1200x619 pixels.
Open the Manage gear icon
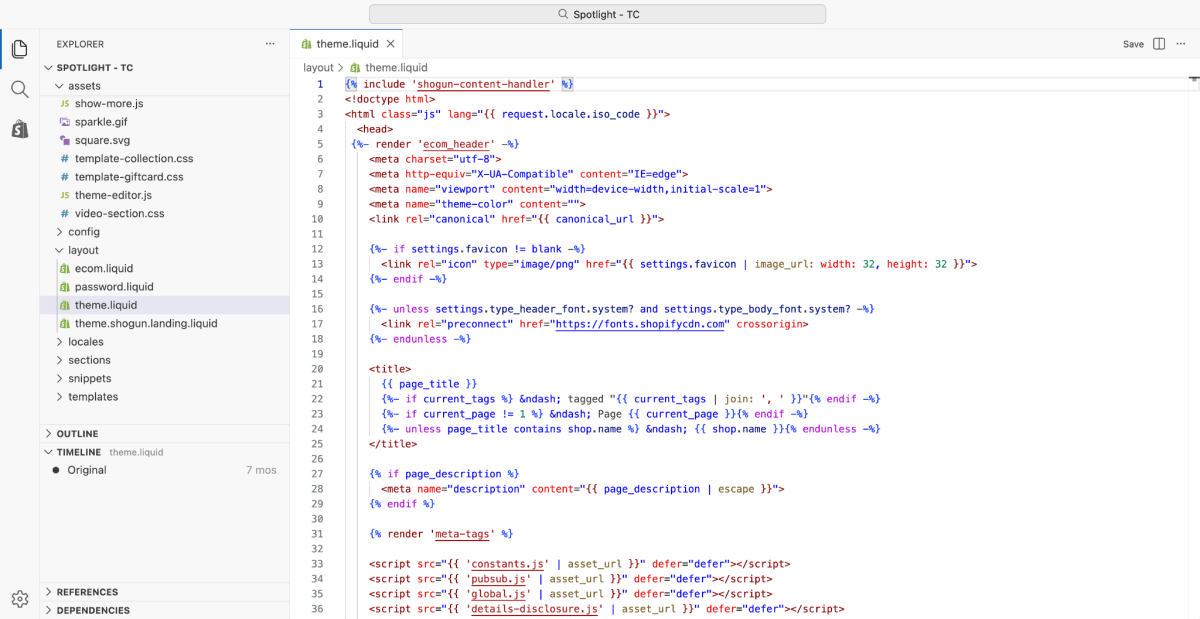click(19, 598)
